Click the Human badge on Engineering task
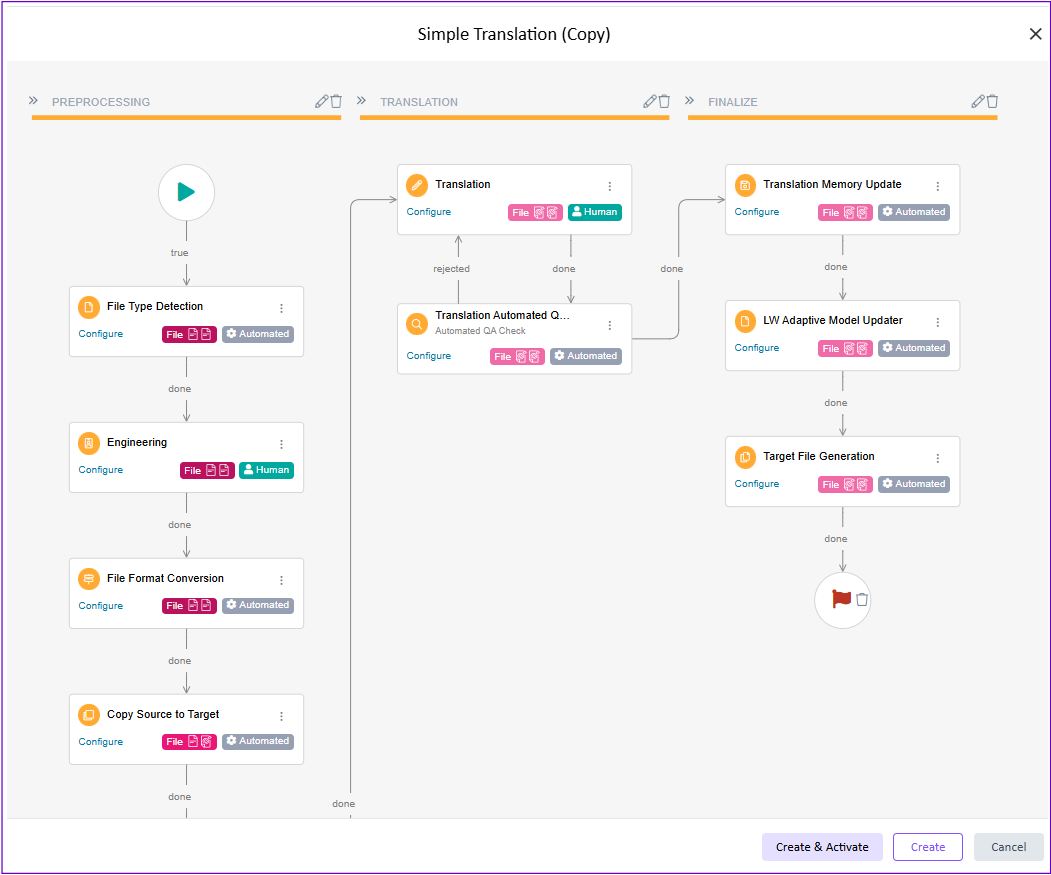This screenshot has width=1051, height=875. (266, 470)
